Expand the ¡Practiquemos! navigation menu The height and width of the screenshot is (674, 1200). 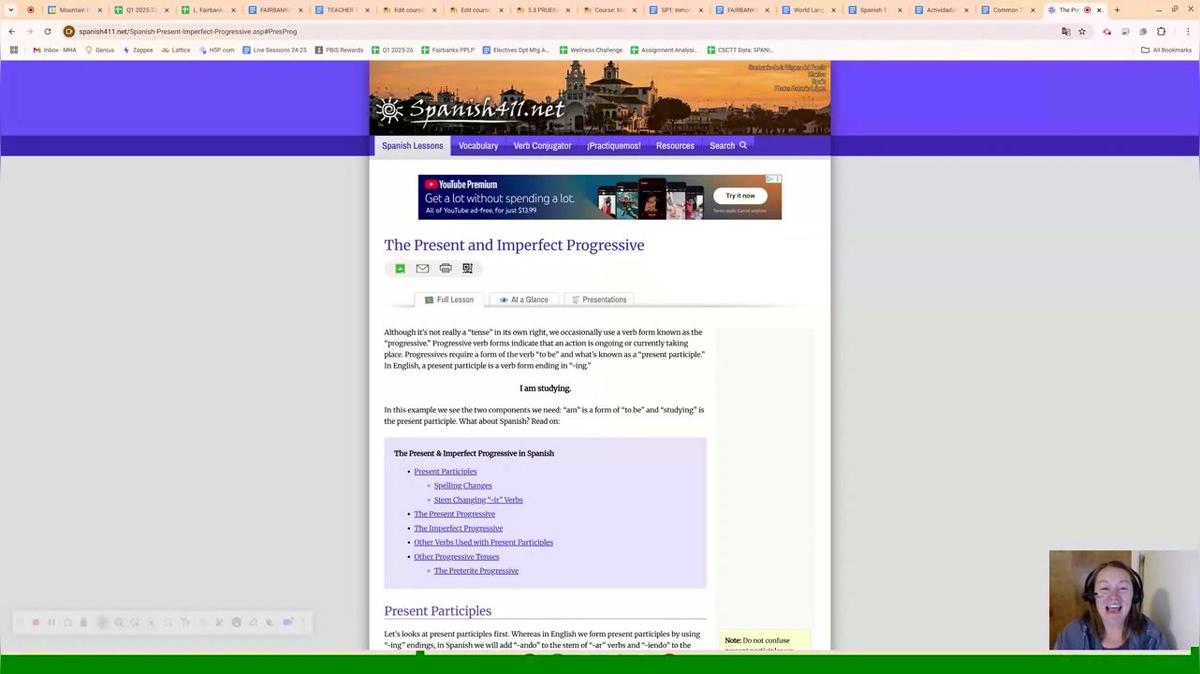613,146
